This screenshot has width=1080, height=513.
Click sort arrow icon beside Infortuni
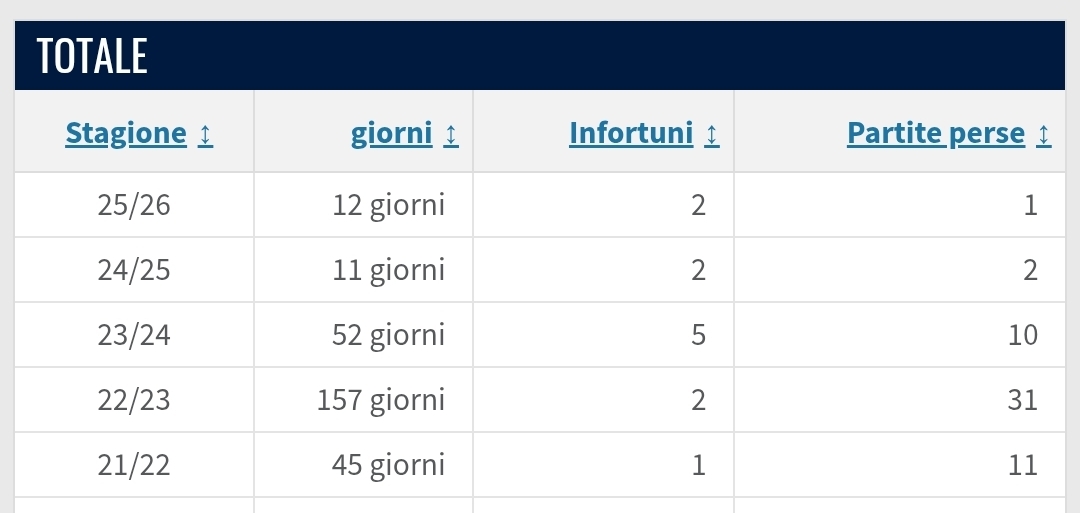(711, 134)
